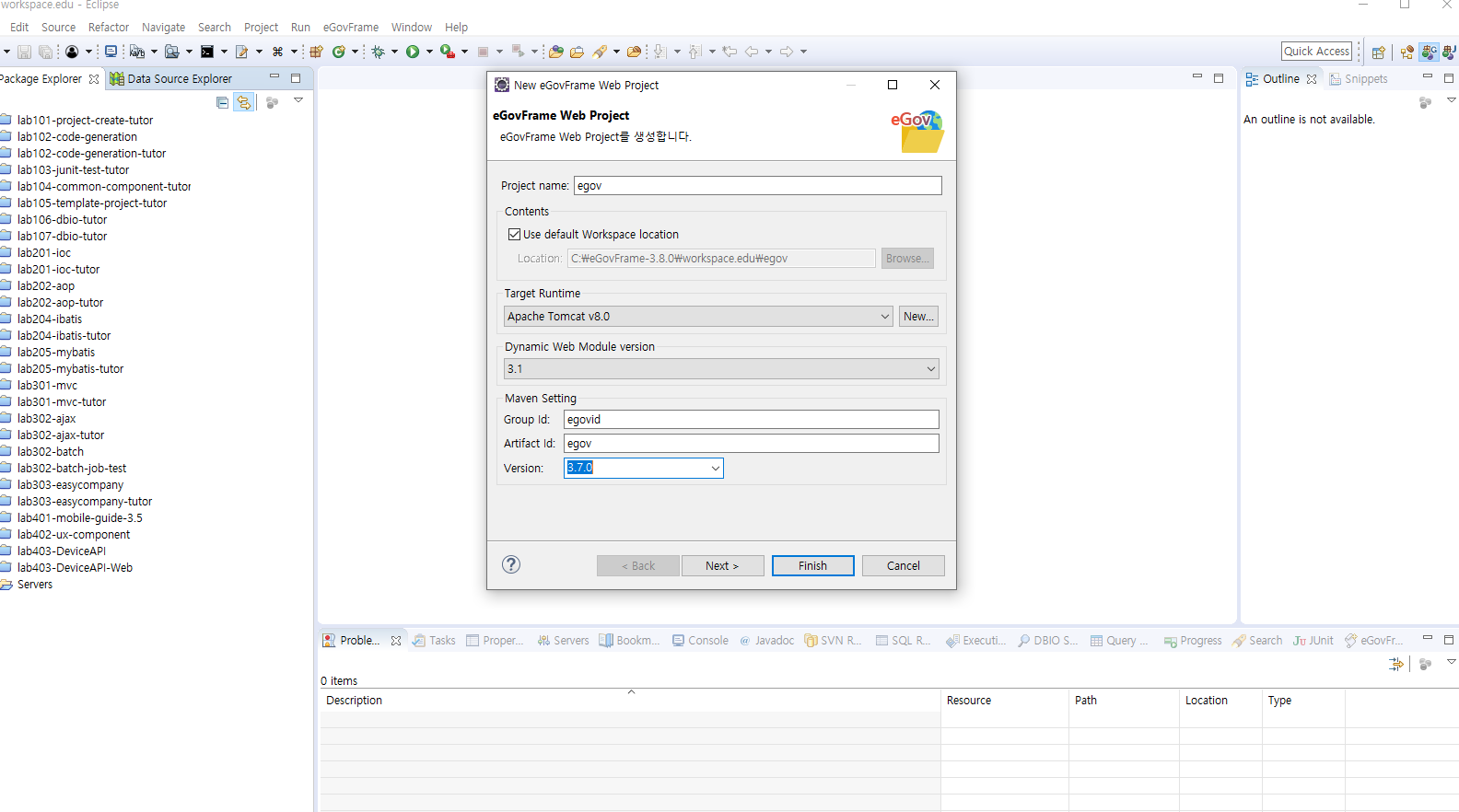Click the monitor icon in the main toolbar
1459x812 pixels.
click(x=111, y=52)
